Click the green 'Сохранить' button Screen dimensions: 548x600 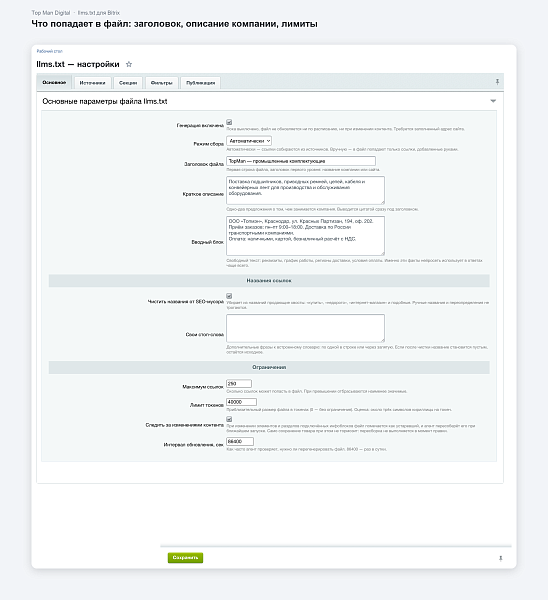pos(185,558)
